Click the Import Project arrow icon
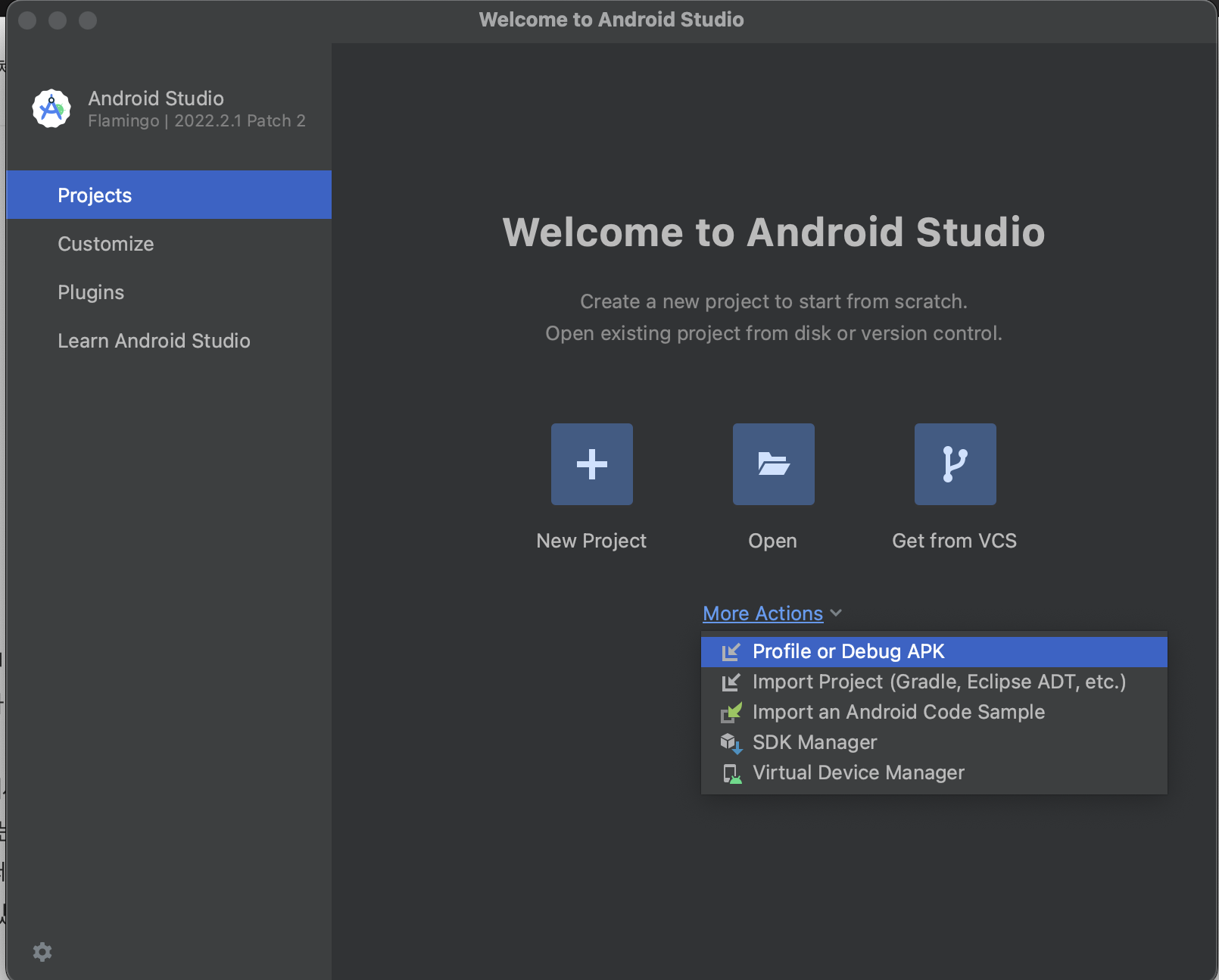 731,682
